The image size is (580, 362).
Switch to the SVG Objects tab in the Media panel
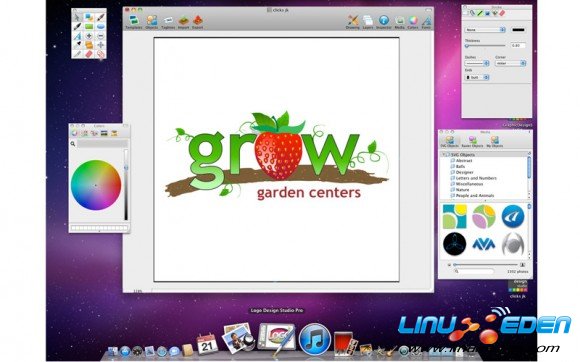coord(449,142)
